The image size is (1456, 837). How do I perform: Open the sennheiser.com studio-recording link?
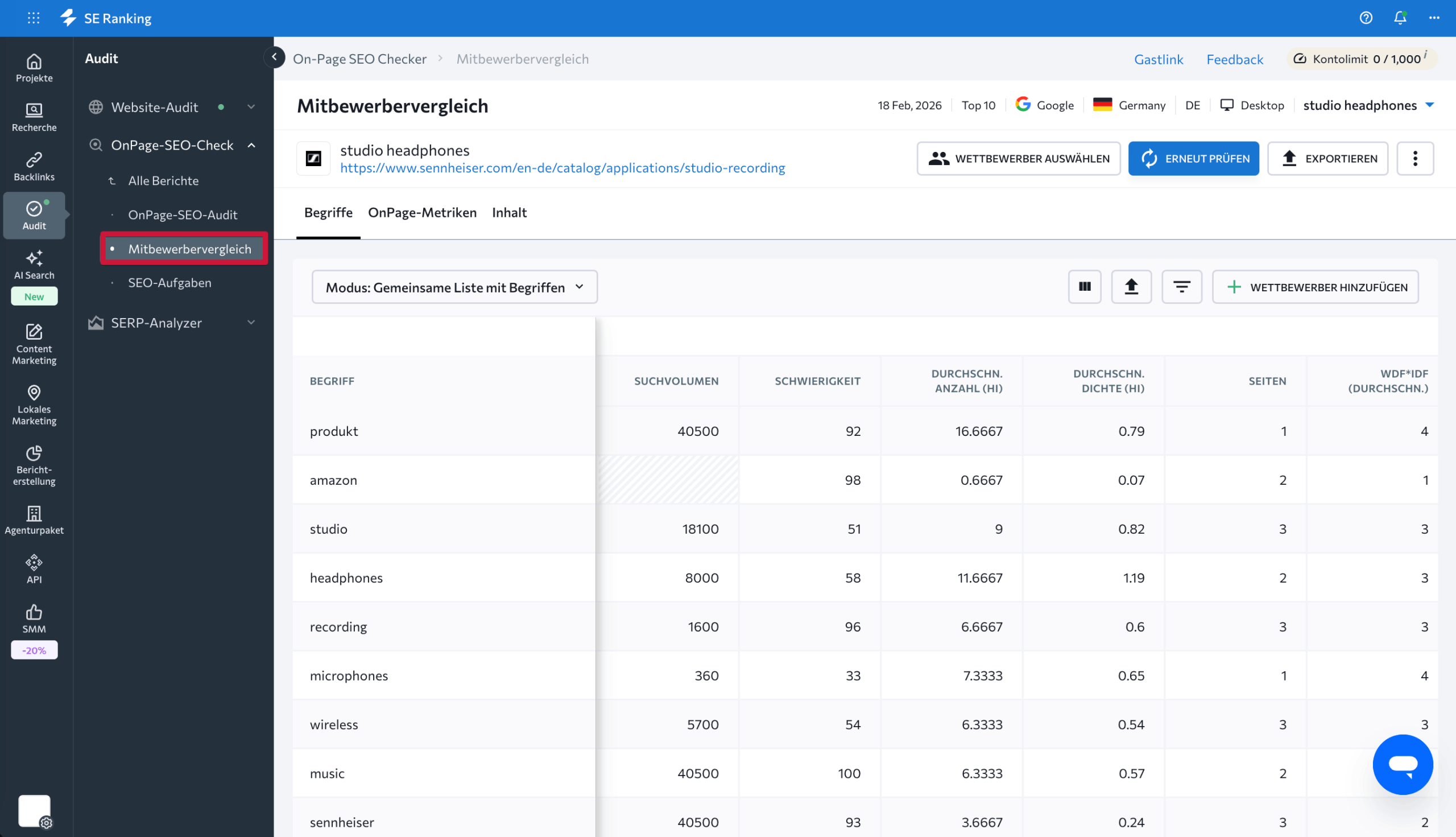point(562,168)
